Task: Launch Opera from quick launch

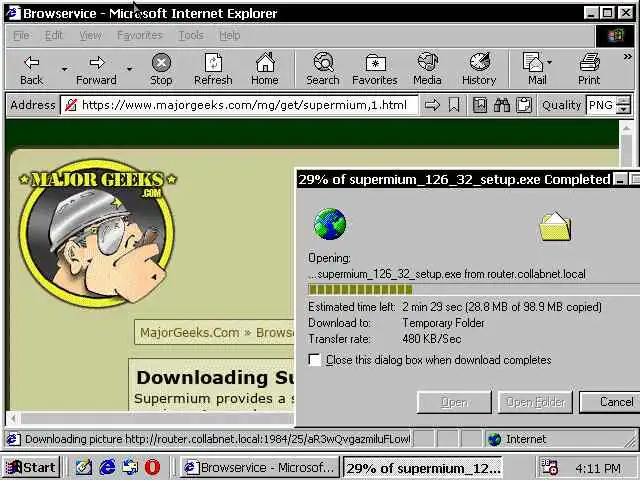Action: point(153,467)
